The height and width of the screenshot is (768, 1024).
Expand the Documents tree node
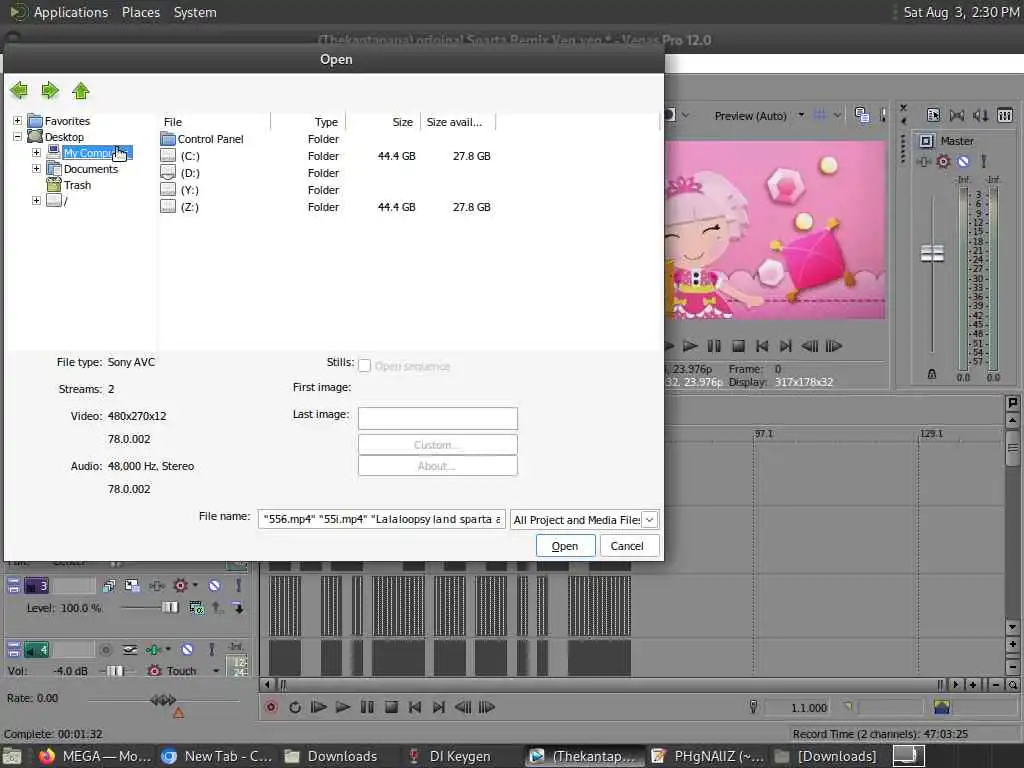[x=37, y=168]
